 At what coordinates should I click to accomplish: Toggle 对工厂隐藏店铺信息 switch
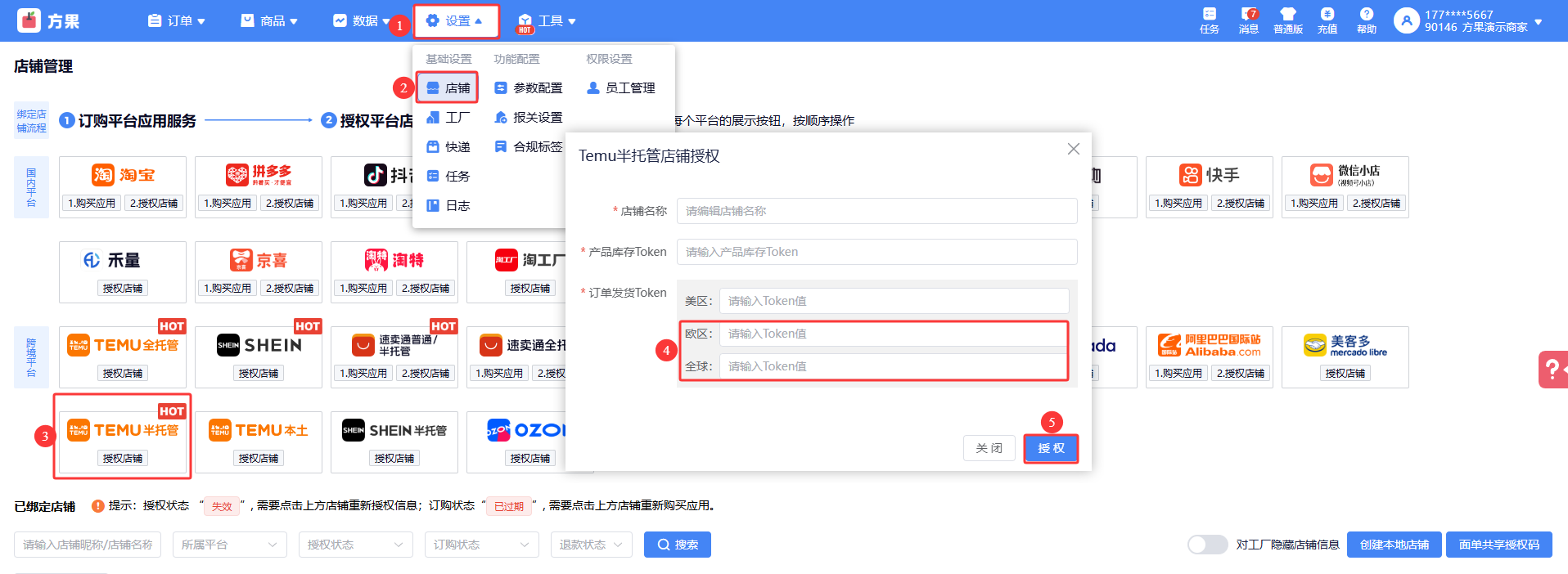pos(1208,545)
